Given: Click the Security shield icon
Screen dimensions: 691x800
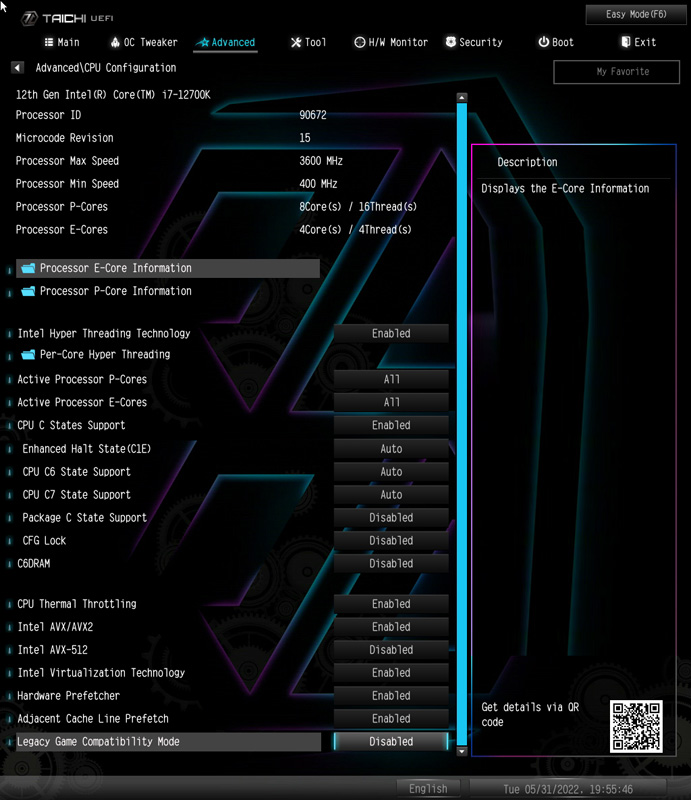Looking at the screenshot, I should click(x=451, y=42).
